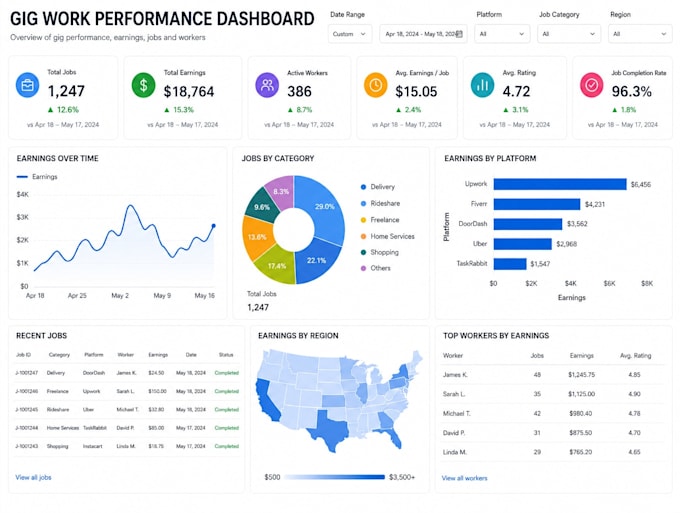
Task: Click the 17.4% donut slice
Action: point(277,266)
